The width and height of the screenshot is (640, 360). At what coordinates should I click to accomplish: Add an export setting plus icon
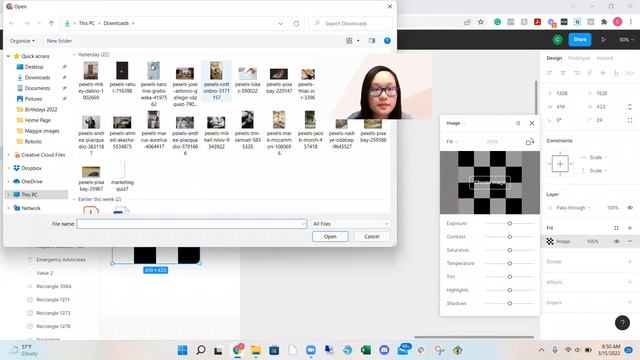(x=630, y=302)
